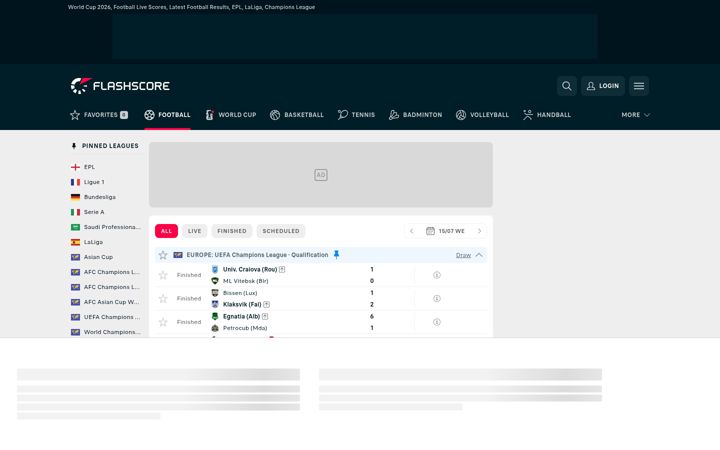Star the Univ. Craiova vs ML Vitebsk match

tap(163, 275)
